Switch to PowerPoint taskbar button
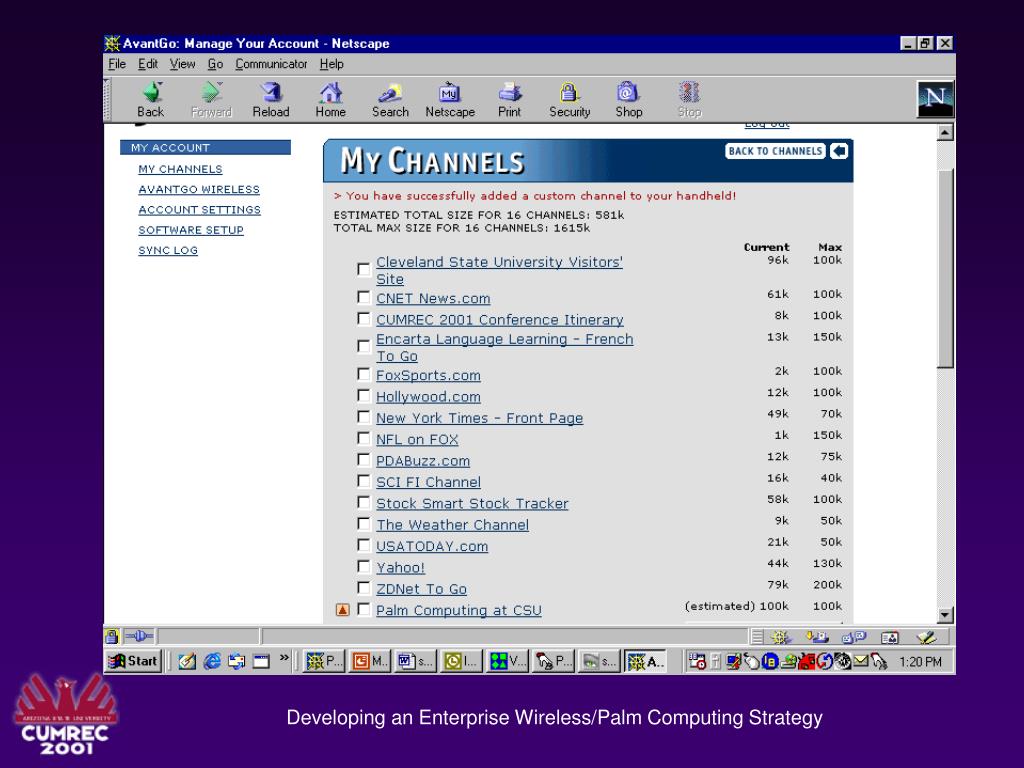Viewport: 1024px width, 768px height. coord(370,662)
